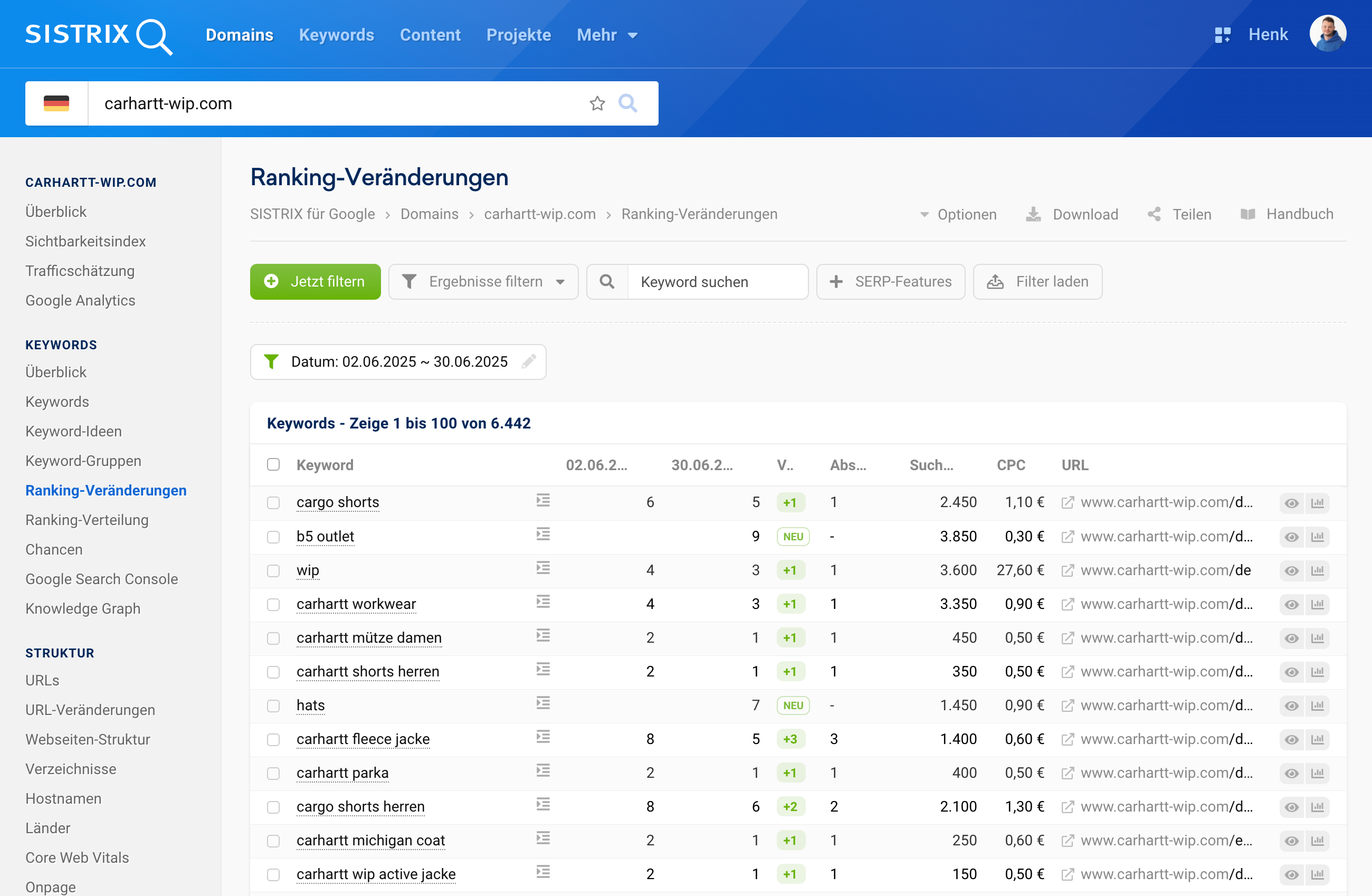Tick the checkbox next to hats keyword

(x=273, y=706)
